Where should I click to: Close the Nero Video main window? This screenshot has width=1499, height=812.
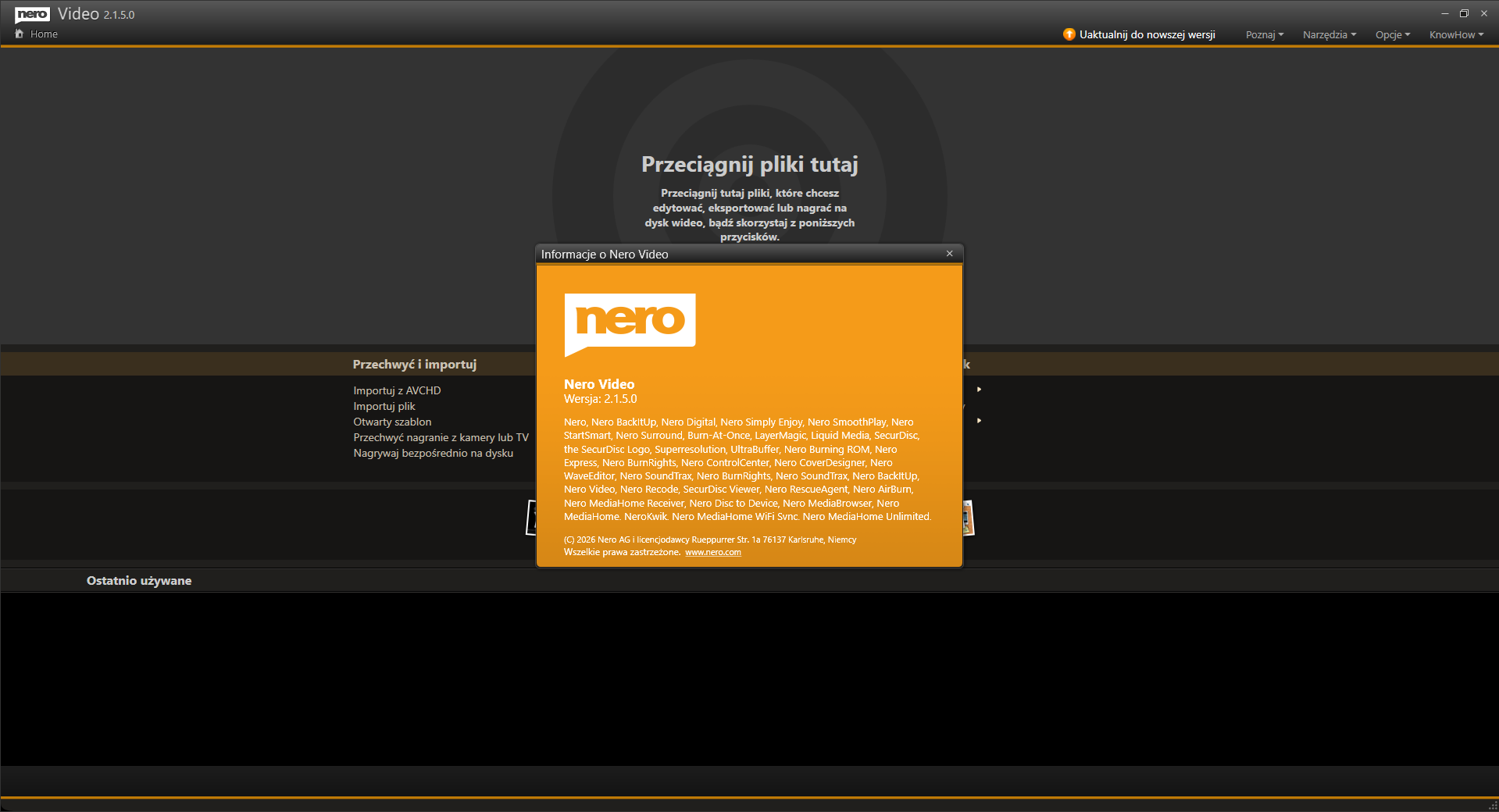(x=1484, y=13)
